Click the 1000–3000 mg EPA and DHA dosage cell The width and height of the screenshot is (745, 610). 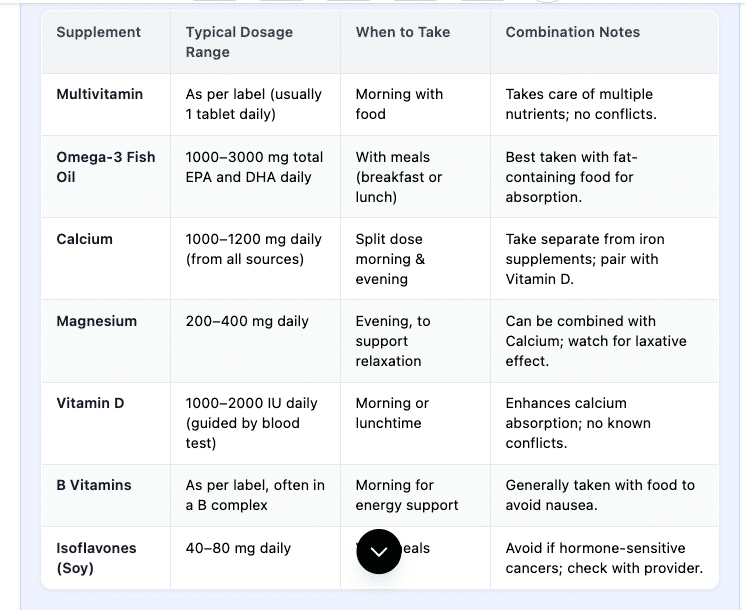click(x=254, y=167)
